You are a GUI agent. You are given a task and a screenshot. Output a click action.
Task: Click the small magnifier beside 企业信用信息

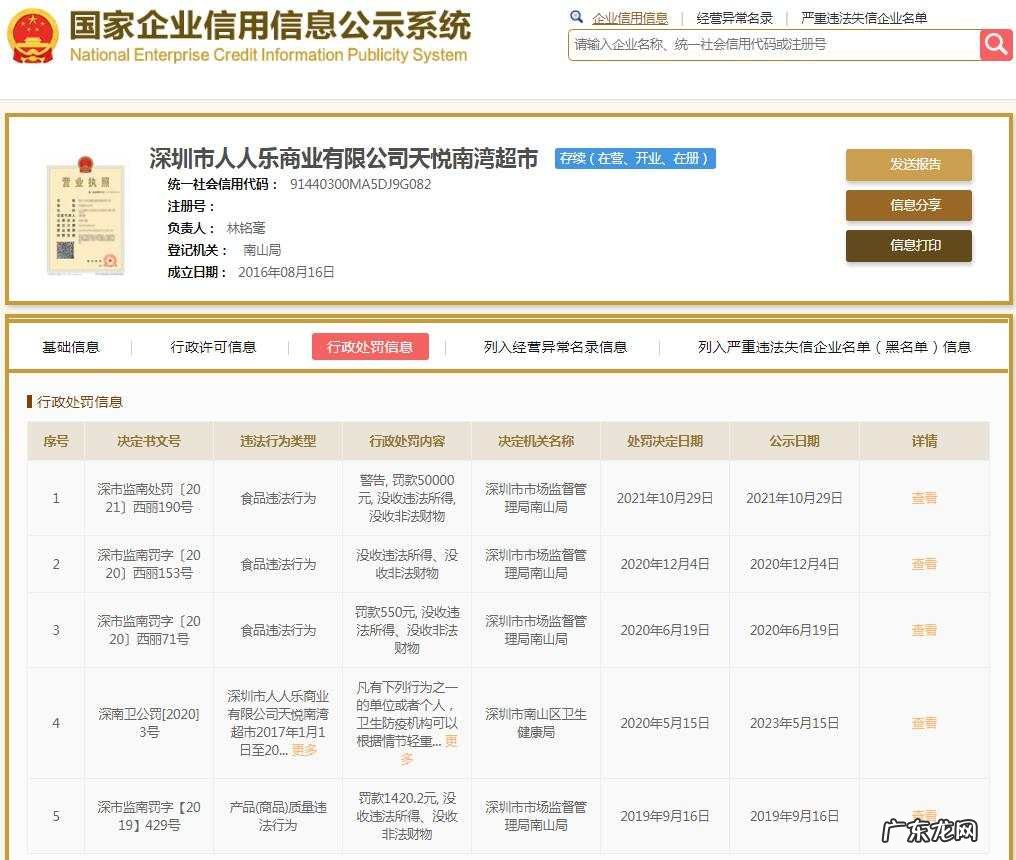575,17
